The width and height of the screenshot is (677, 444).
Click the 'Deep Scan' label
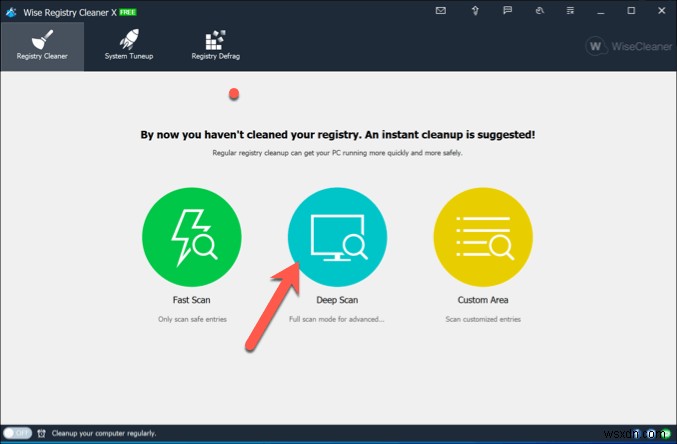(x=337, y=300)
